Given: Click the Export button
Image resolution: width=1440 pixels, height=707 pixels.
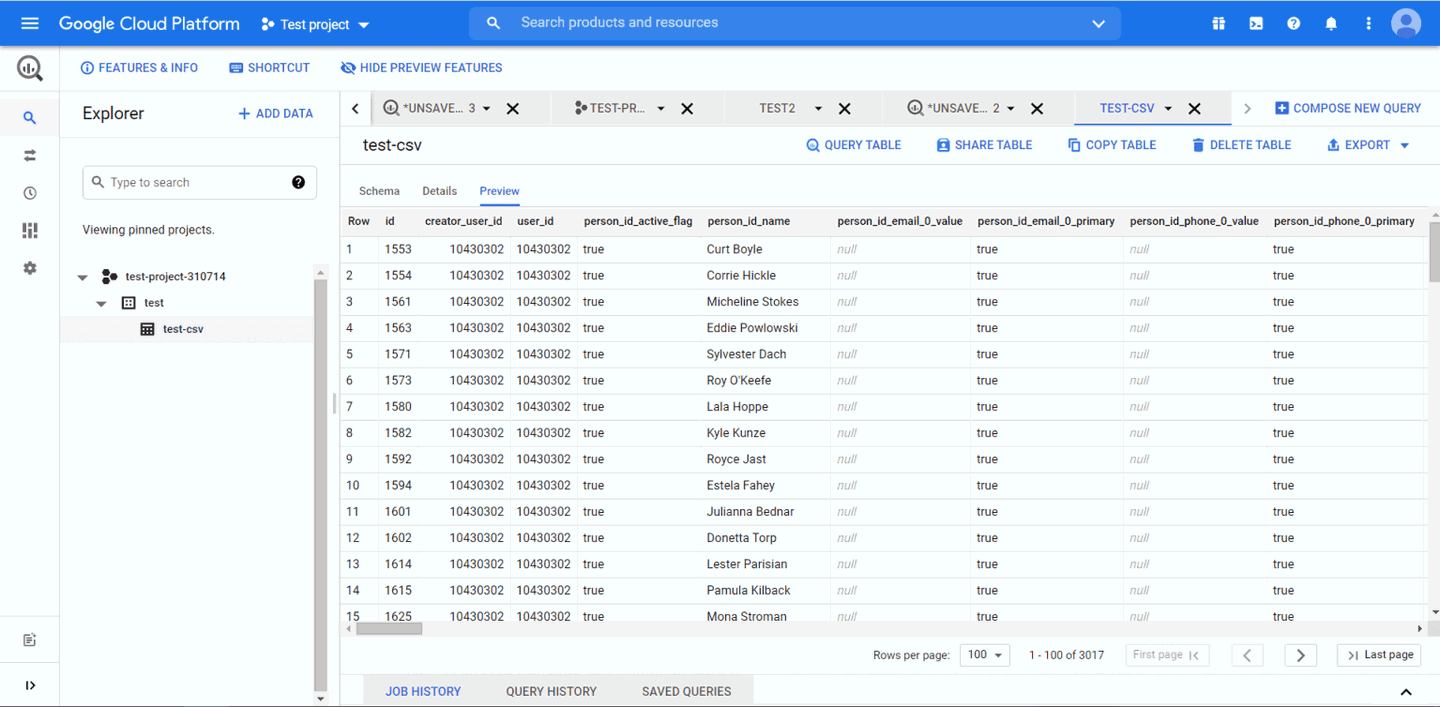Looking at the screenshot, I should click(x=1366, y=144).
